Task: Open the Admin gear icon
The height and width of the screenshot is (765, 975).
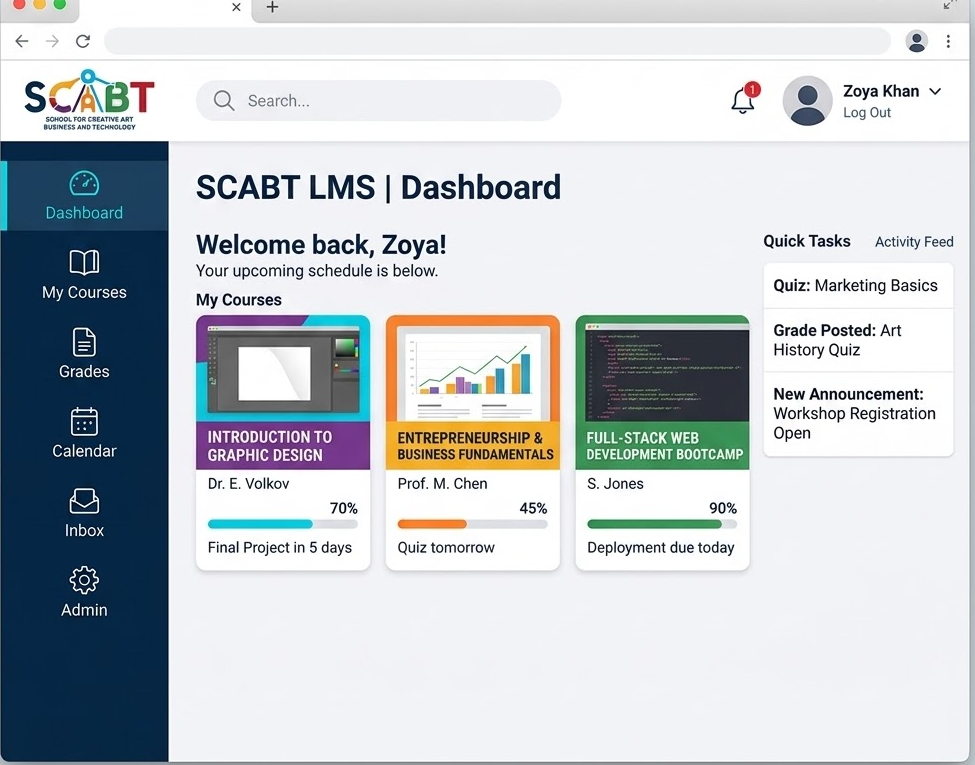Action: click(x=84, y=580)
